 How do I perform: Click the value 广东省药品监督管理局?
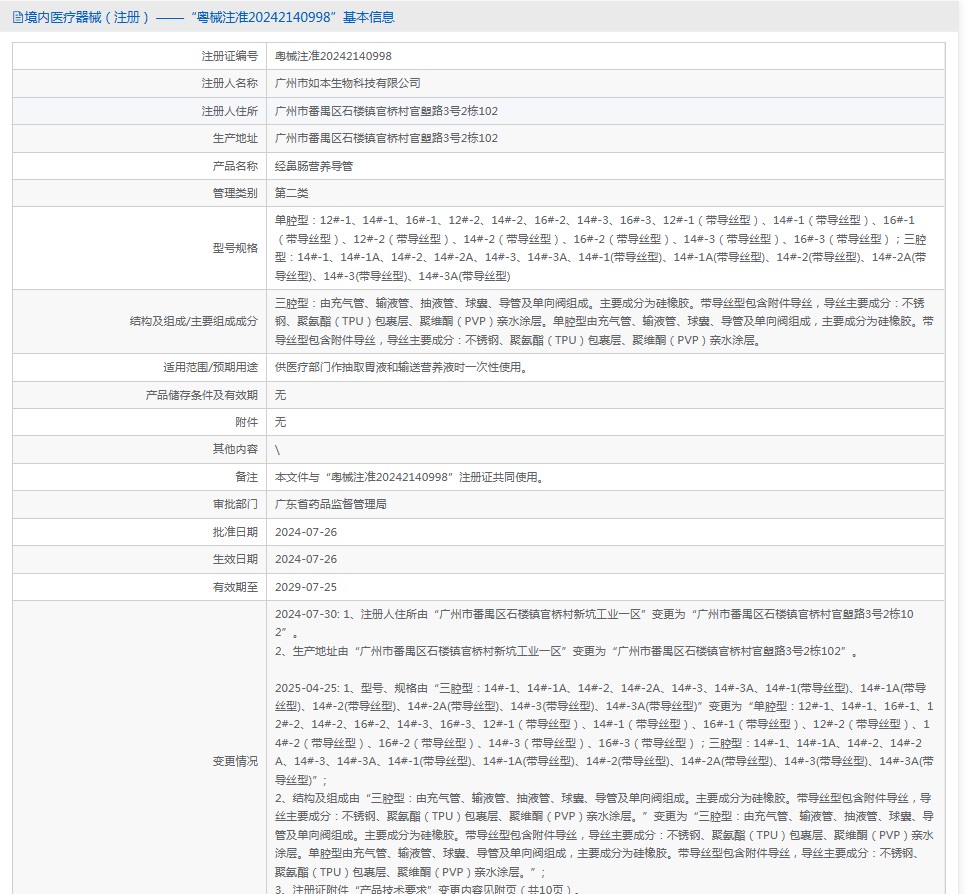(331, 504)
